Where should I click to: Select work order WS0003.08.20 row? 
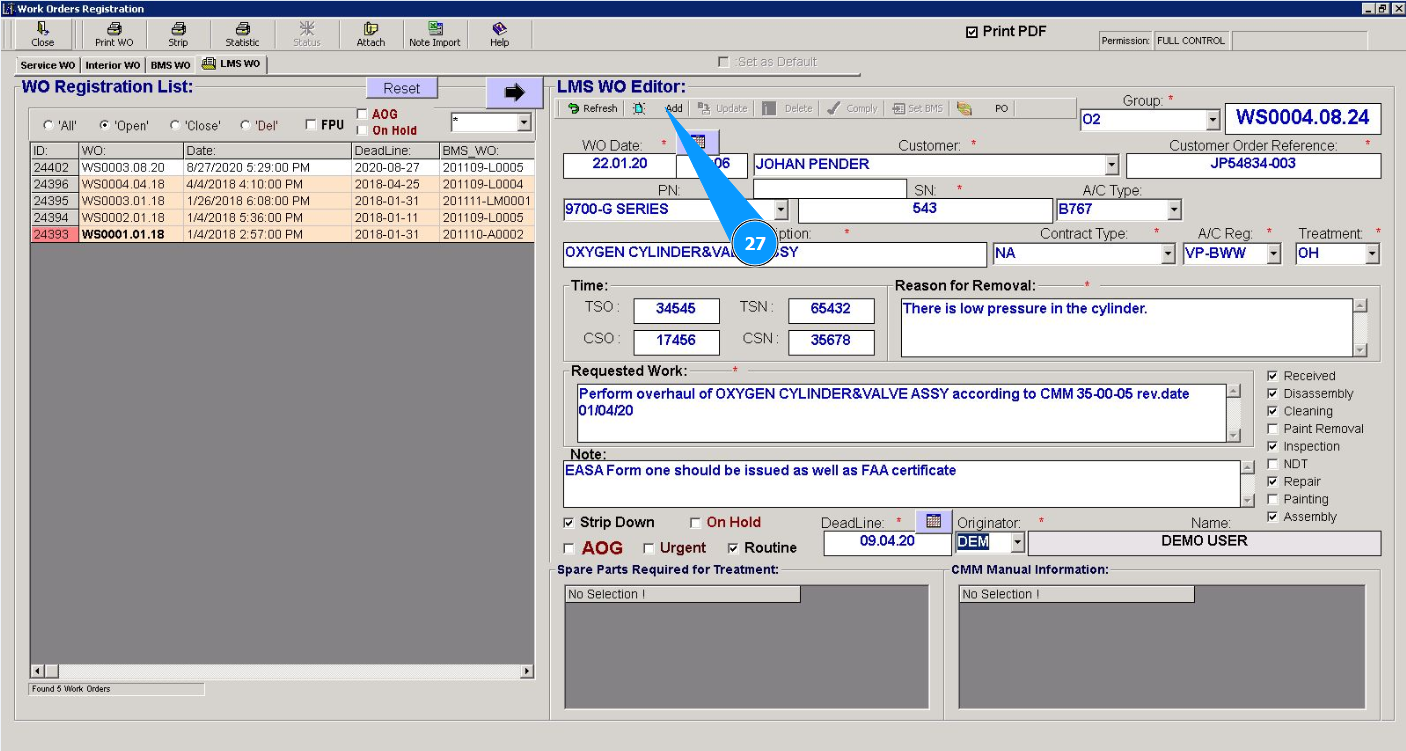123,168
